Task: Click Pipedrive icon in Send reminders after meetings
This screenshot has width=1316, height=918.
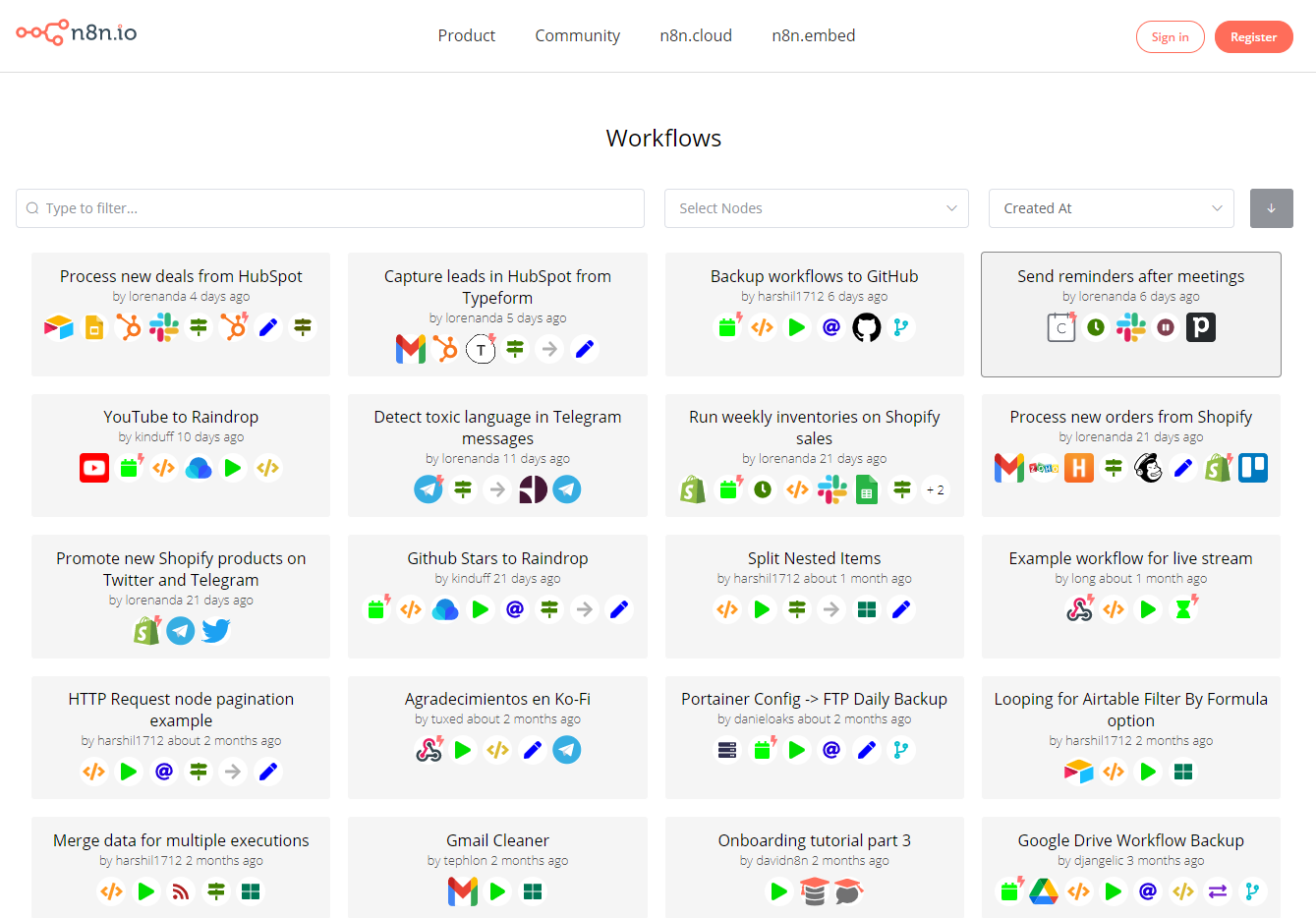Action: coord(1200,327)
